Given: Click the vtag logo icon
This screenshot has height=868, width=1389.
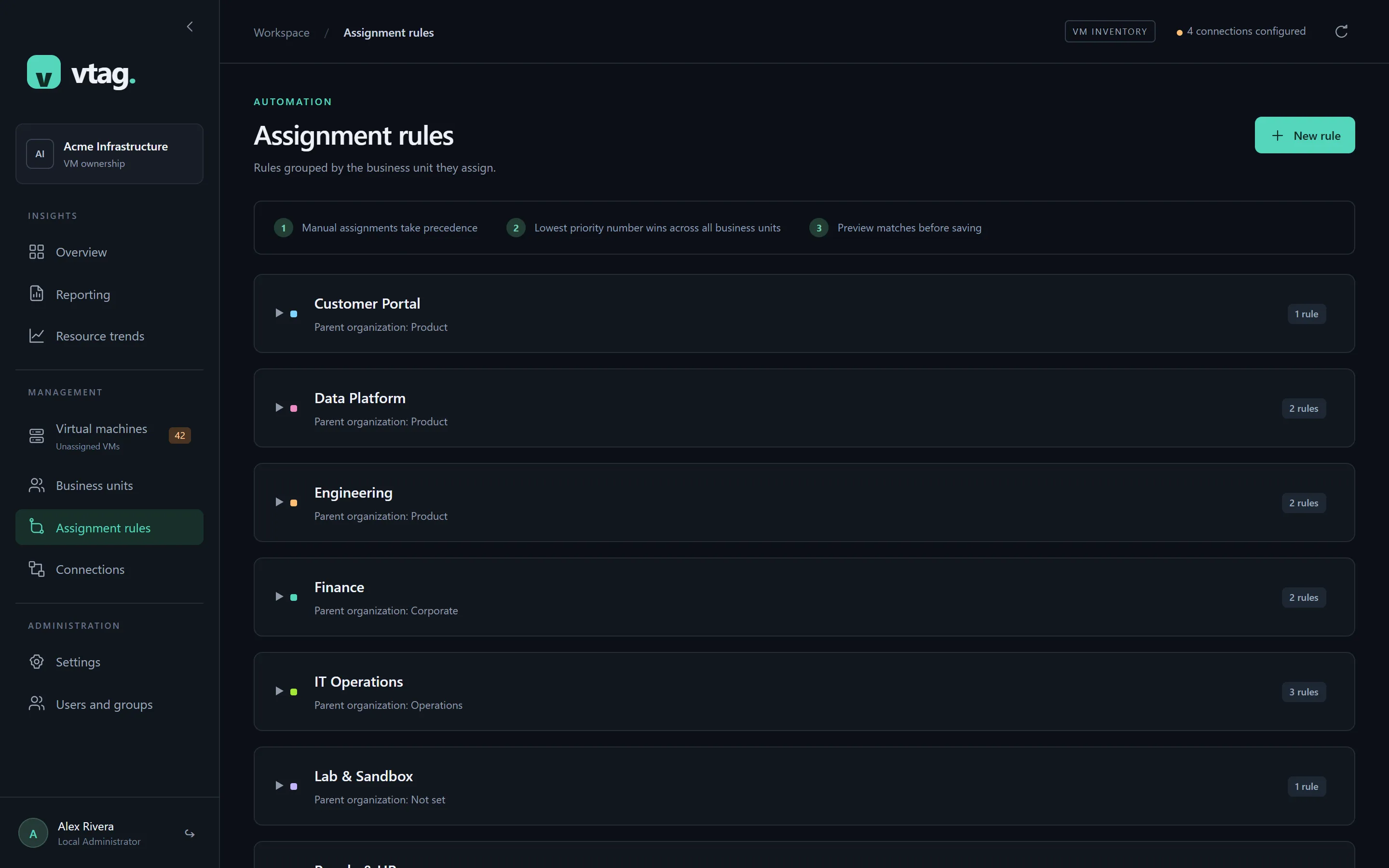Looking at the screenshot, I should coord(43,72).
